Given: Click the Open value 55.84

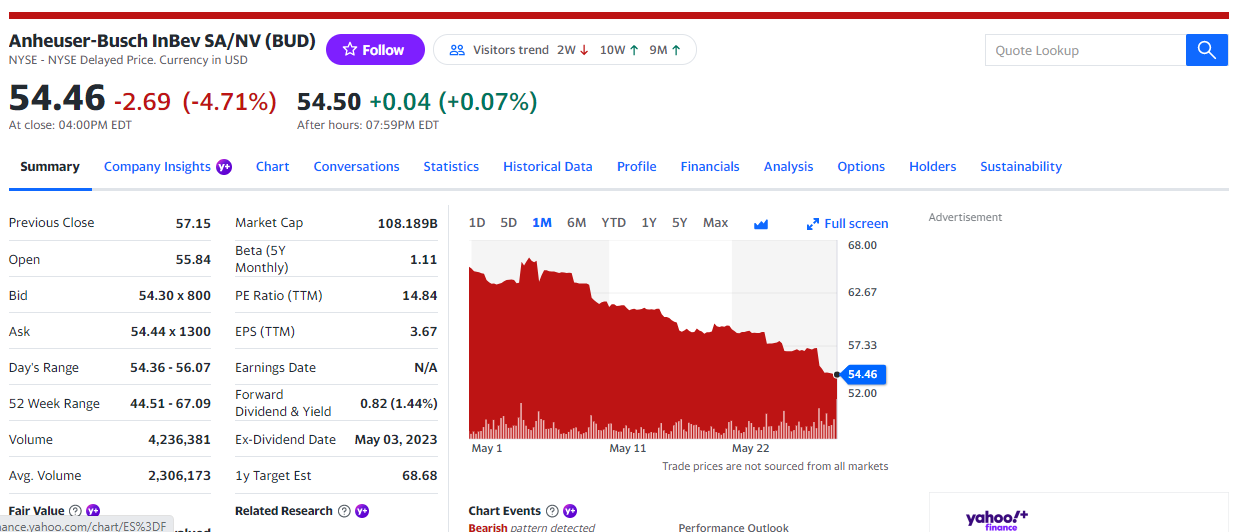Looking at the screenshot, I should [193, 260].
